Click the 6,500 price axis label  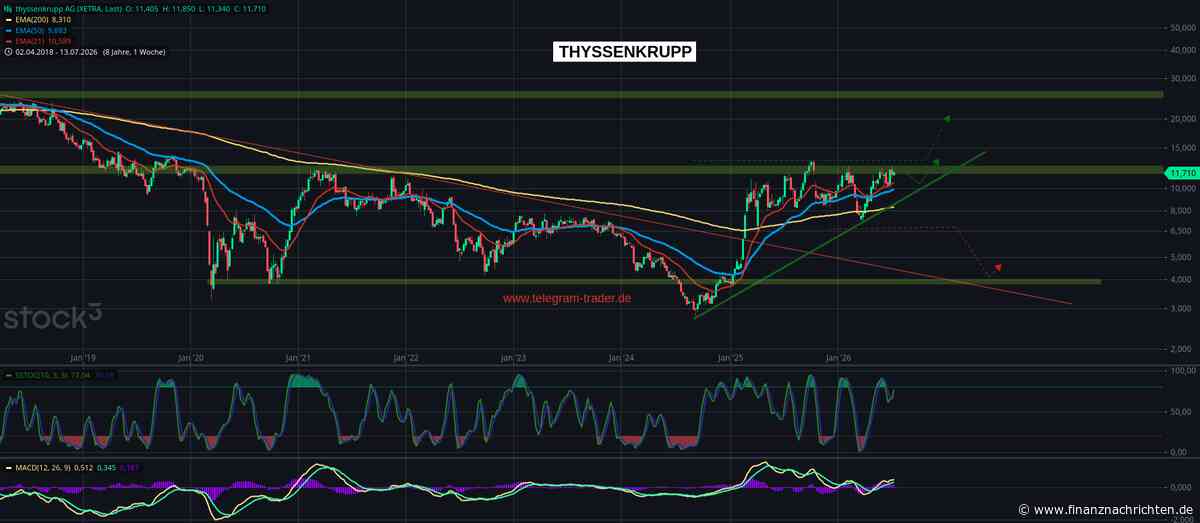(x=1181, y=231)
